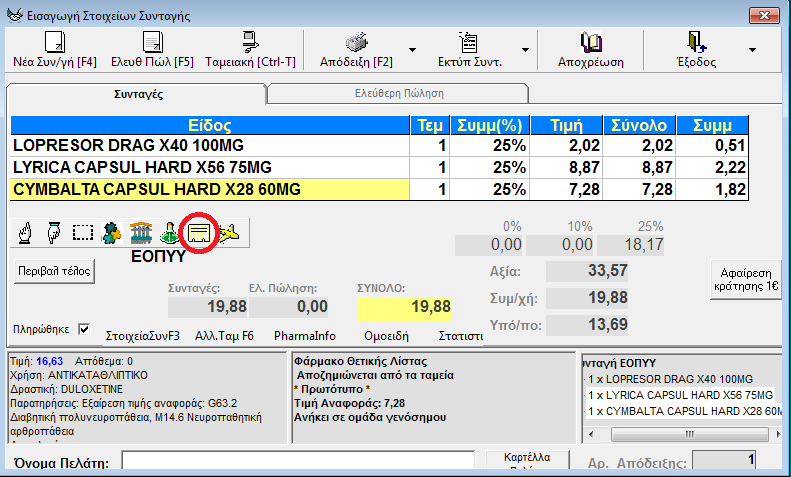
Task: Expand the dropdown arrow next to Απόδειξη [F2]
Action: click(x=412, y=49)
